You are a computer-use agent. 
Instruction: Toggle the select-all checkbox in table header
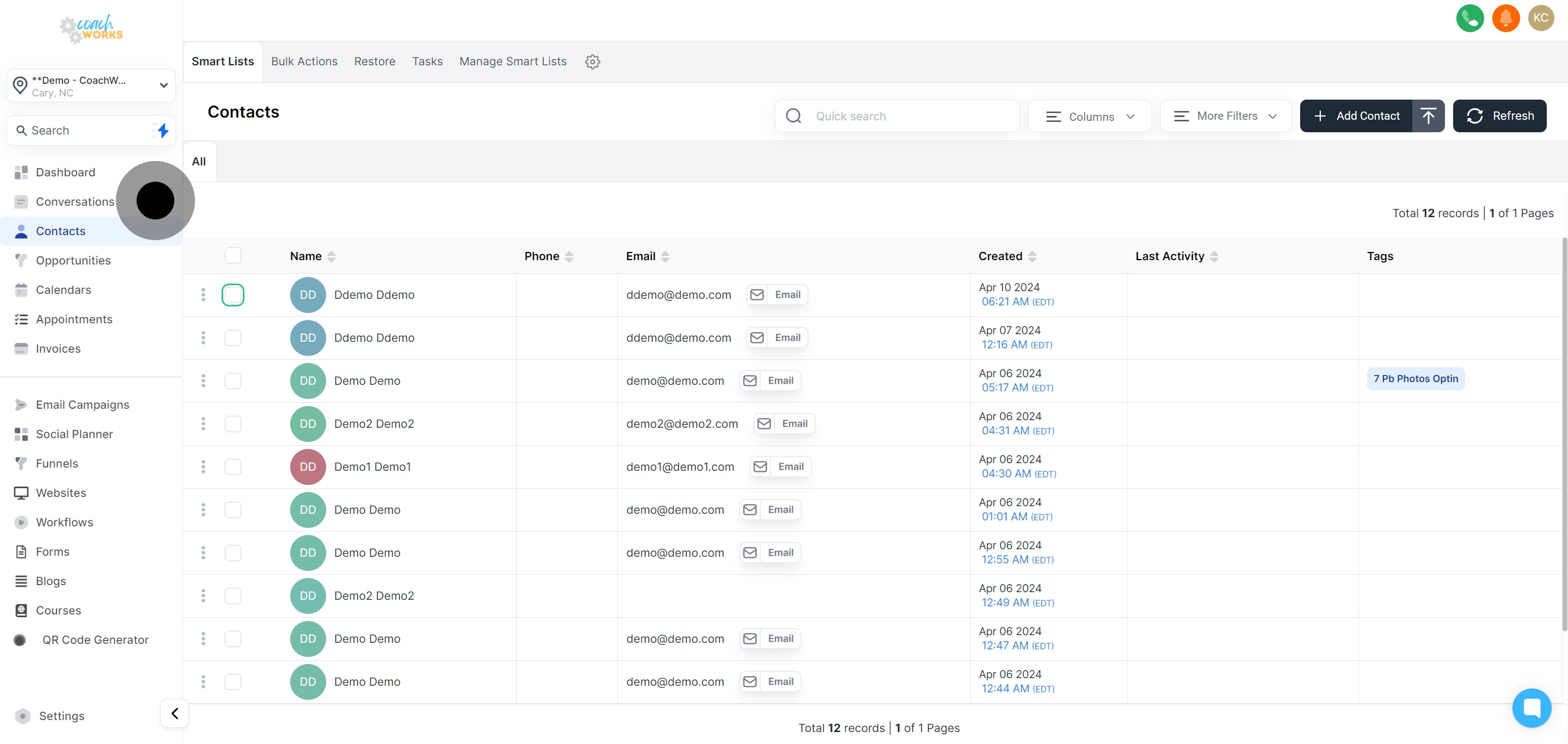(232, 255)
